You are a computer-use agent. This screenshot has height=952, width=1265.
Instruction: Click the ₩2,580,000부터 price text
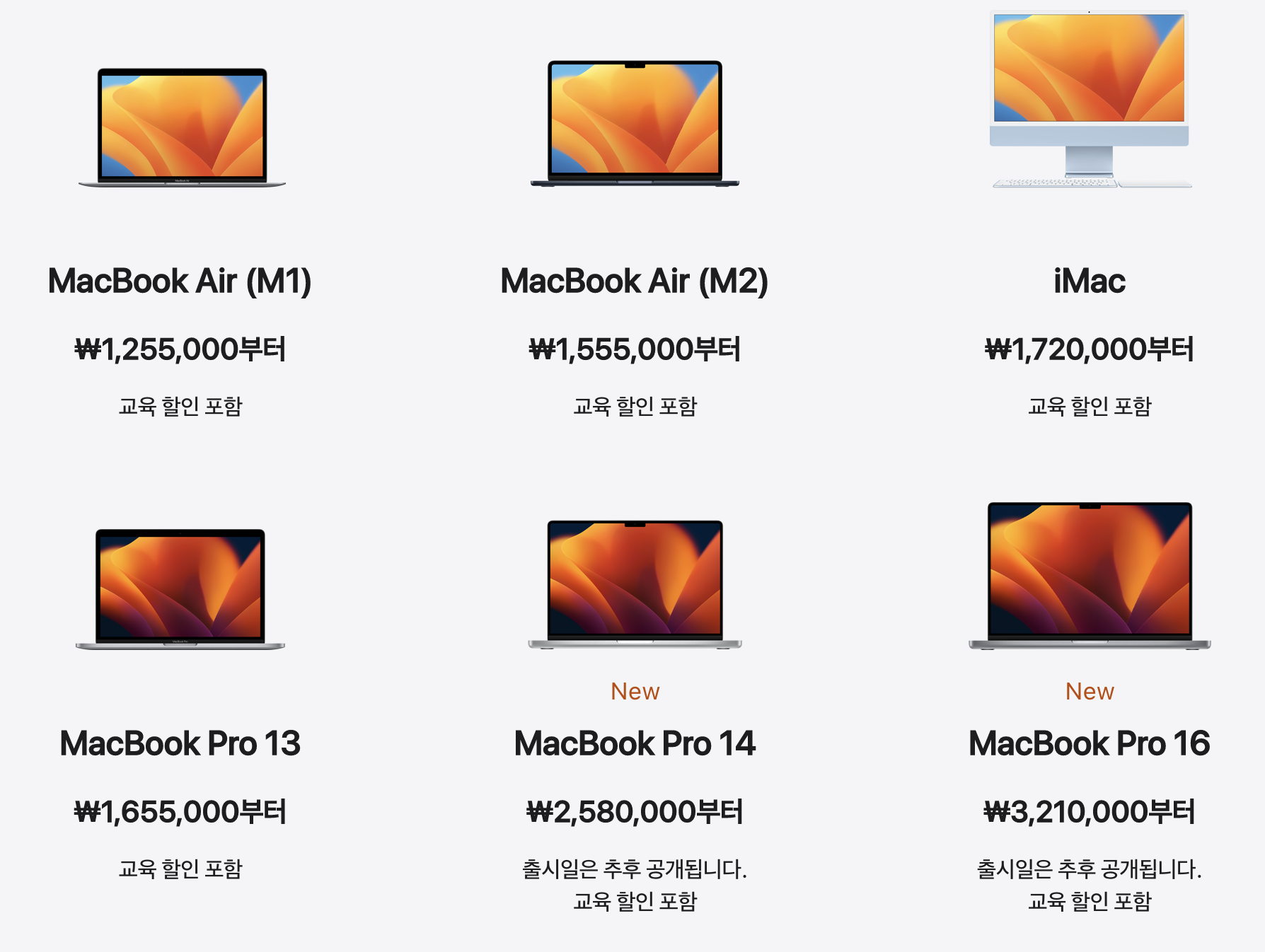coord(635,811)
